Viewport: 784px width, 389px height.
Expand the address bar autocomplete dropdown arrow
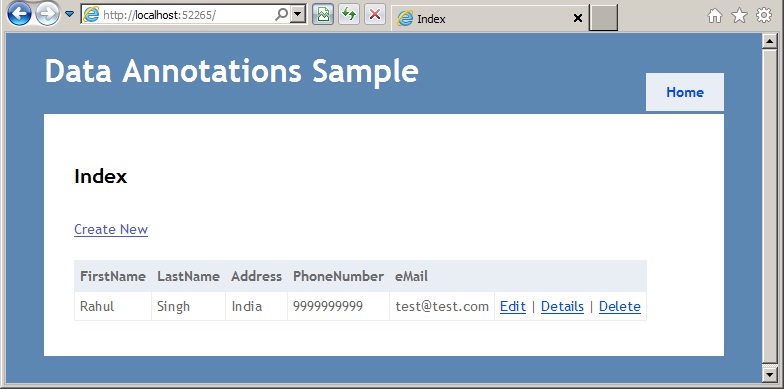coord(298,15)
